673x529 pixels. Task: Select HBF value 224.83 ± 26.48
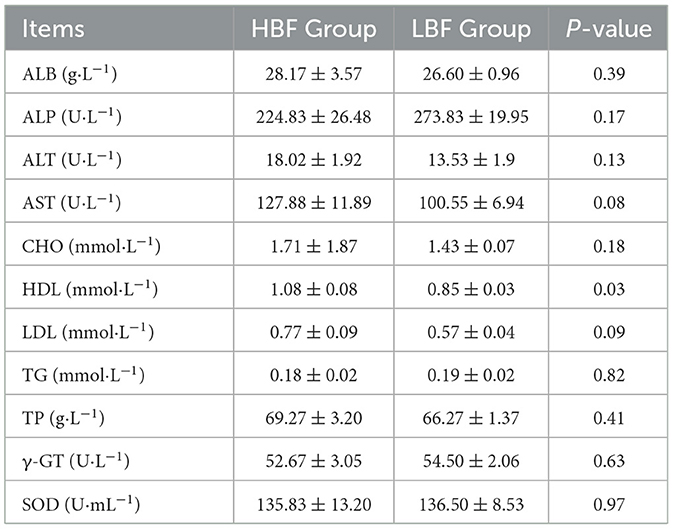click(x=314, y=117)
